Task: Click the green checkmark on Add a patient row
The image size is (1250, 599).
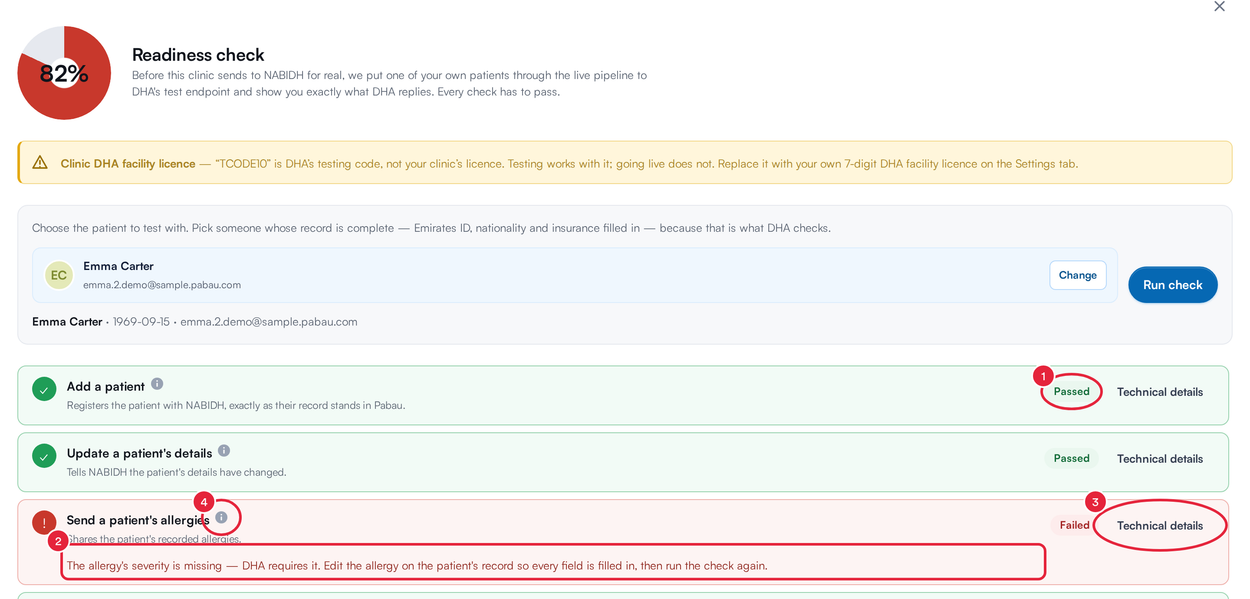Action: [x=44, y=389]
